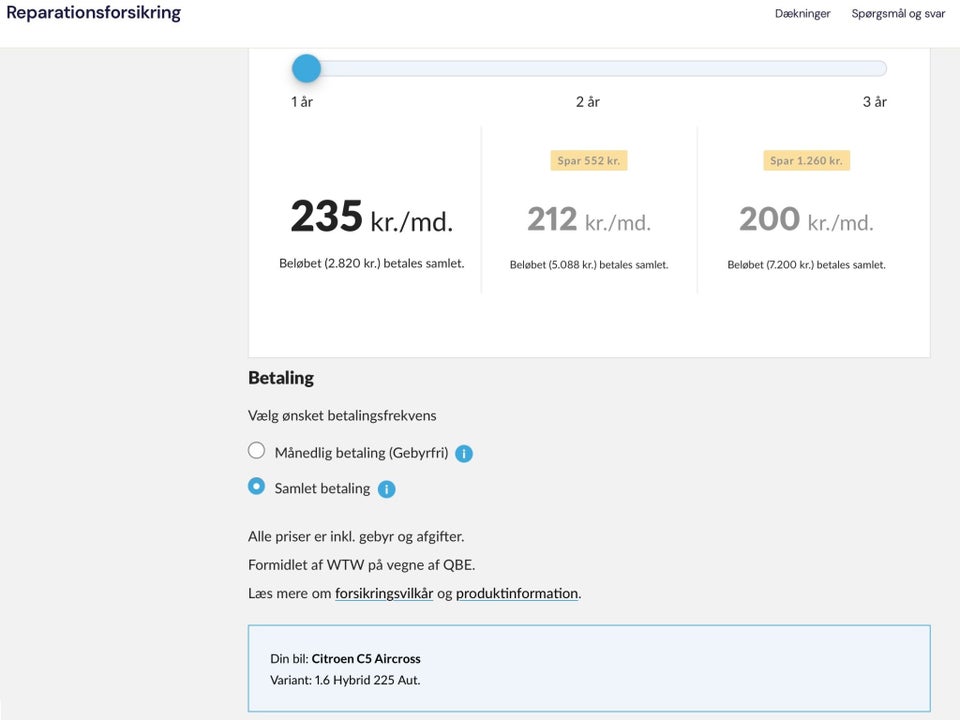Click the 3 år duration label
Screen dimensions: 960x720
874,102
